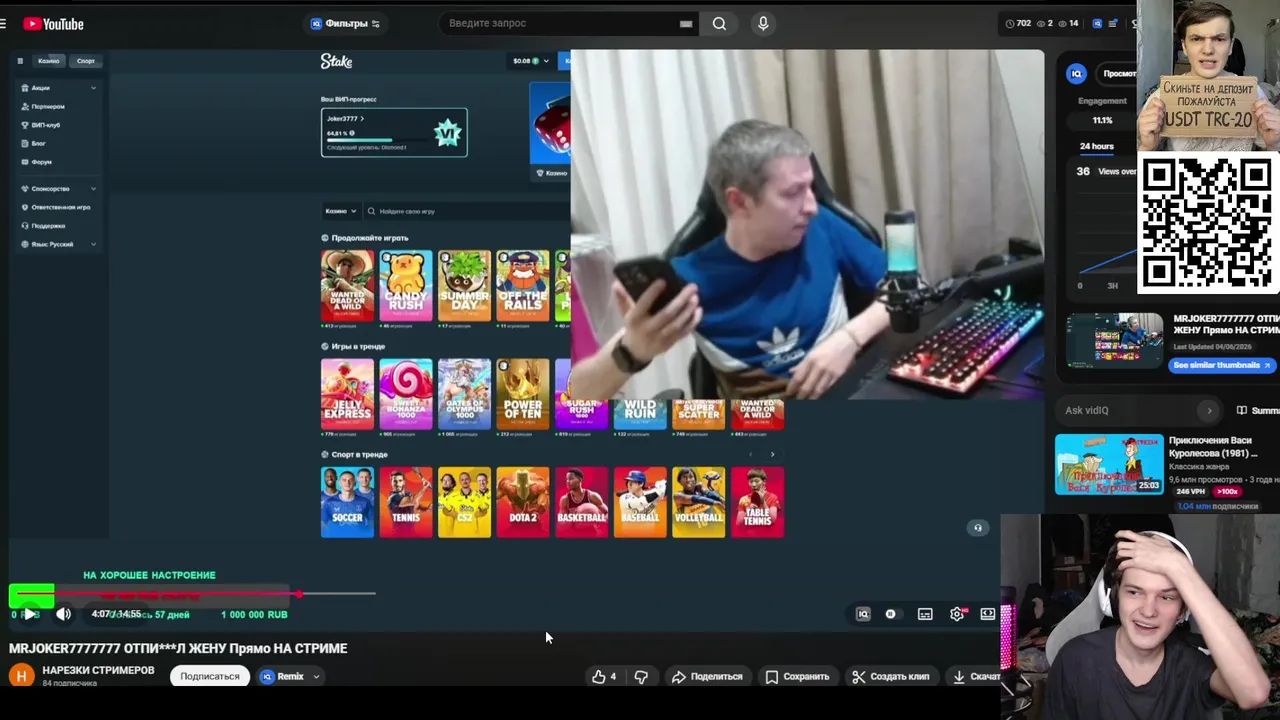Open the Soccer sport tile
Screen dimensions: 1280x720
[x=347, y=502]
